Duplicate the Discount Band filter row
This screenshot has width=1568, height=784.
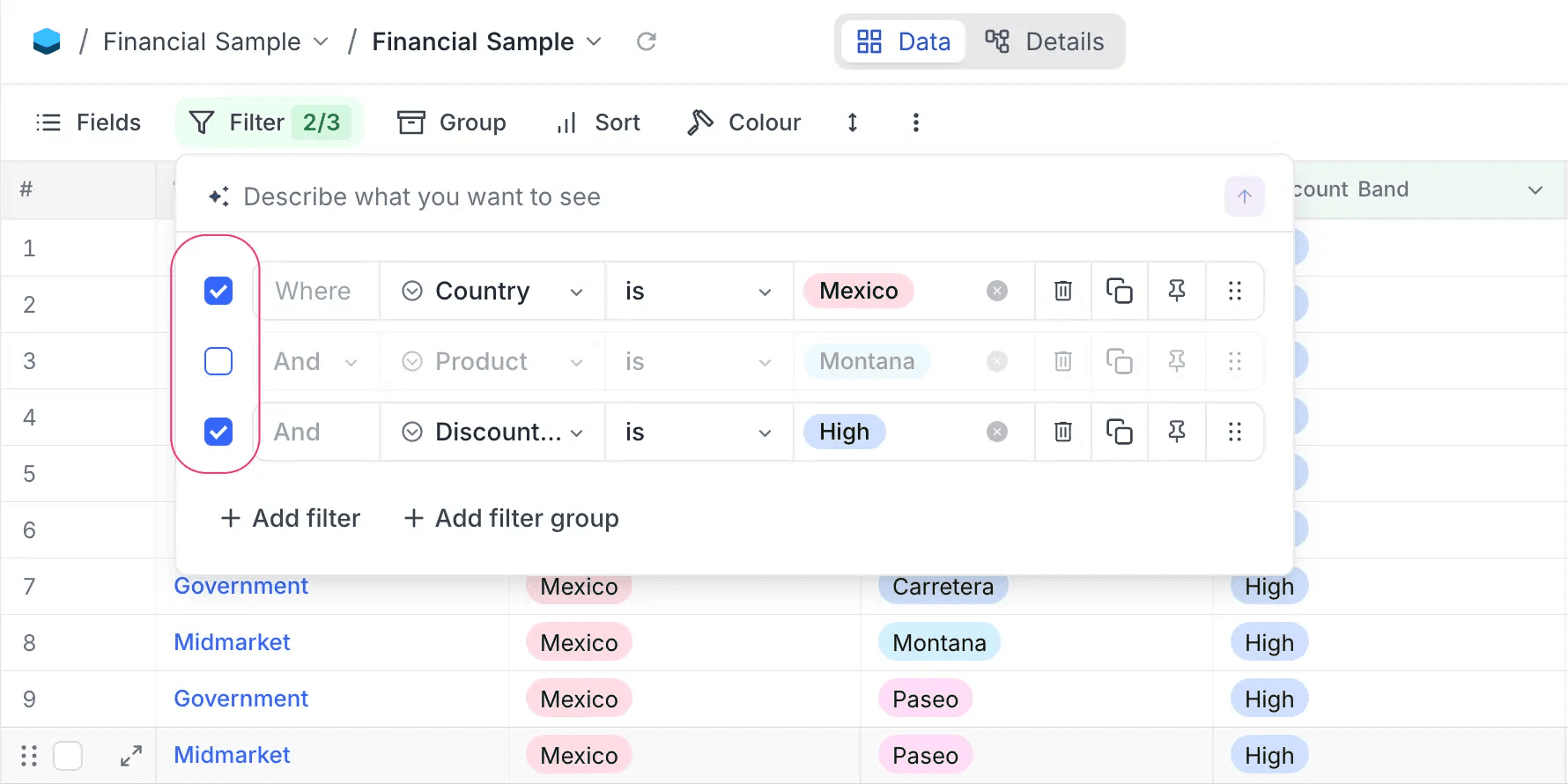(1119, 432)
